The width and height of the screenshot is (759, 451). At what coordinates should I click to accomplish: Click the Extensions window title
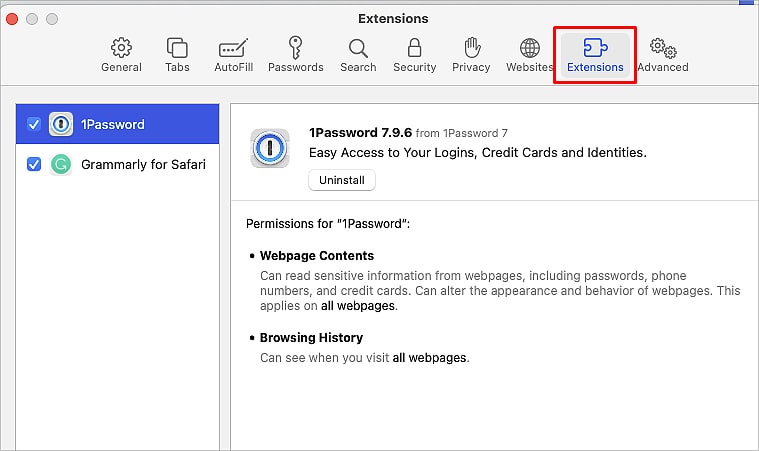[393, 18]
